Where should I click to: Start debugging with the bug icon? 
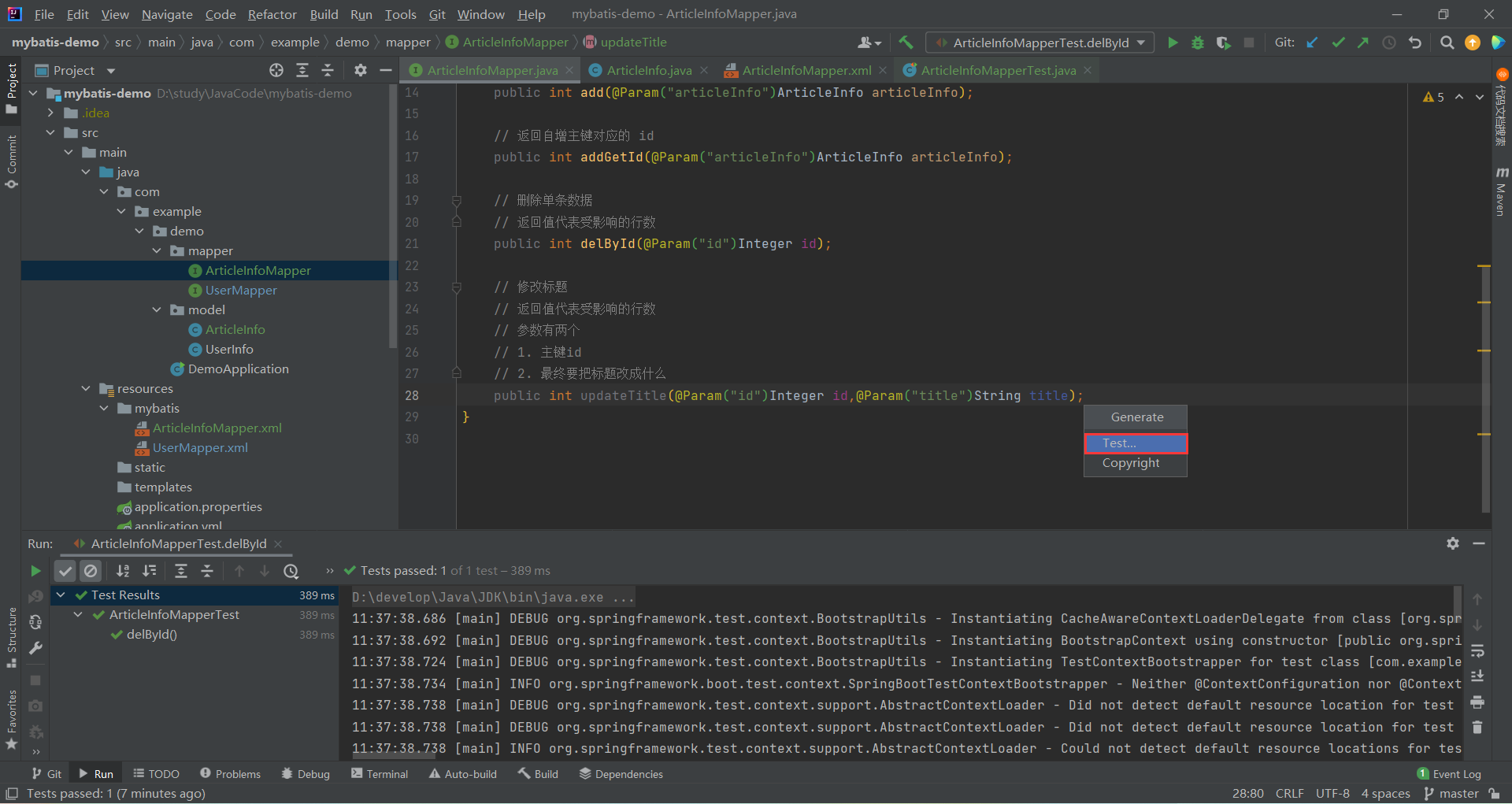click(x=1198, y=43)
